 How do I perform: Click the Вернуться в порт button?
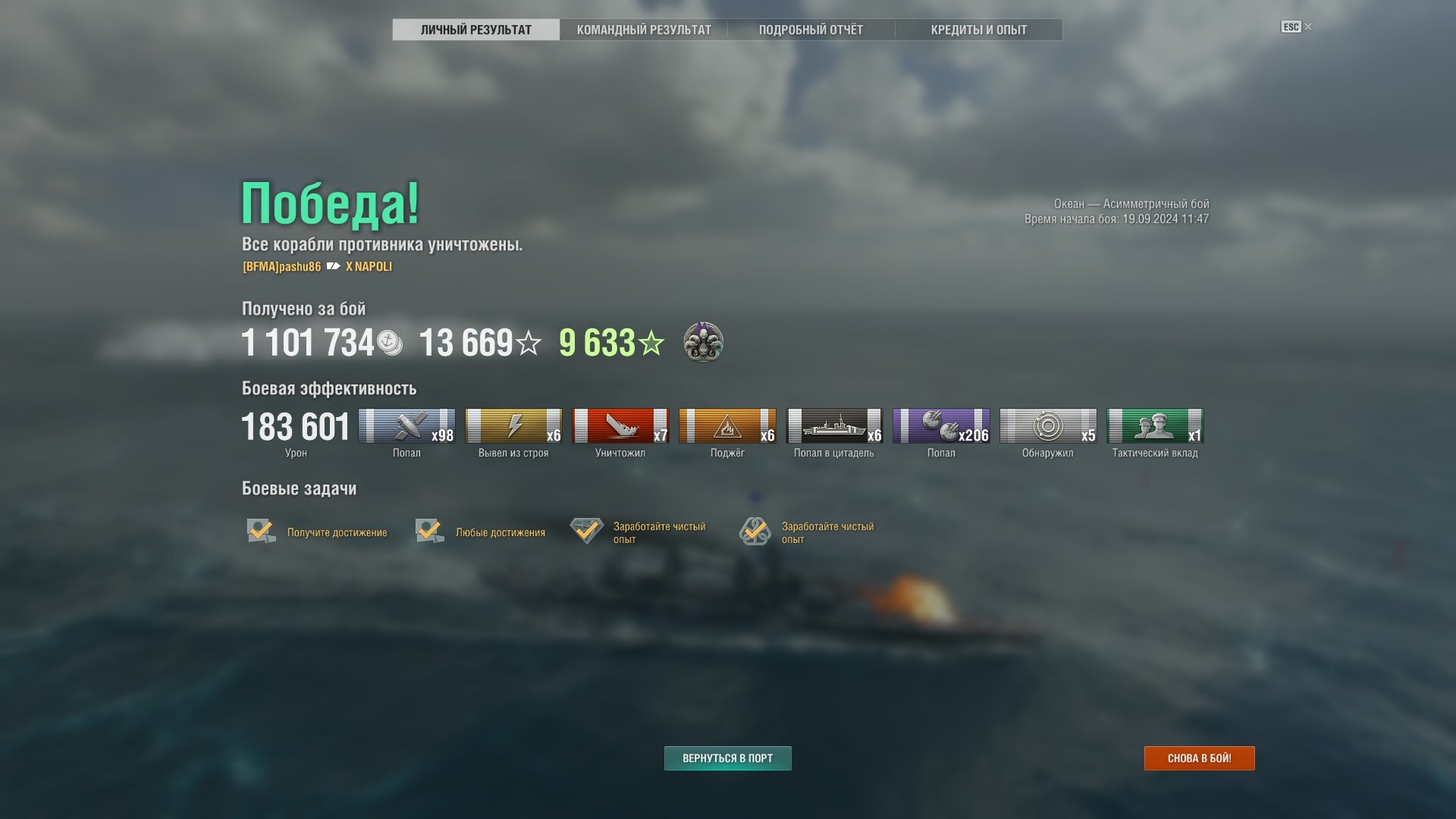pyautogui.click(x=728, y=758)
